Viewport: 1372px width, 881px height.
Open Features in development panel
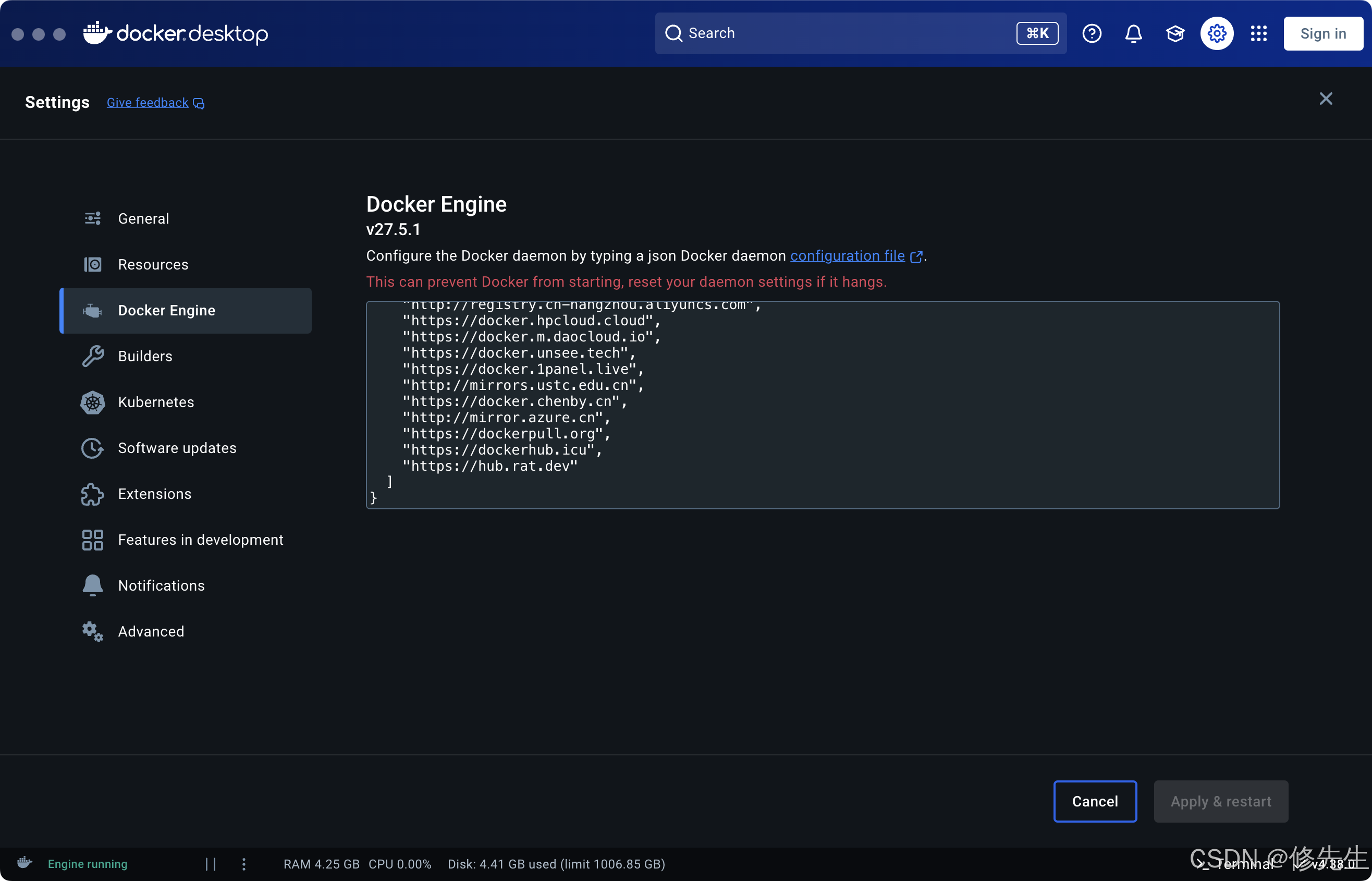coord(201,540)
